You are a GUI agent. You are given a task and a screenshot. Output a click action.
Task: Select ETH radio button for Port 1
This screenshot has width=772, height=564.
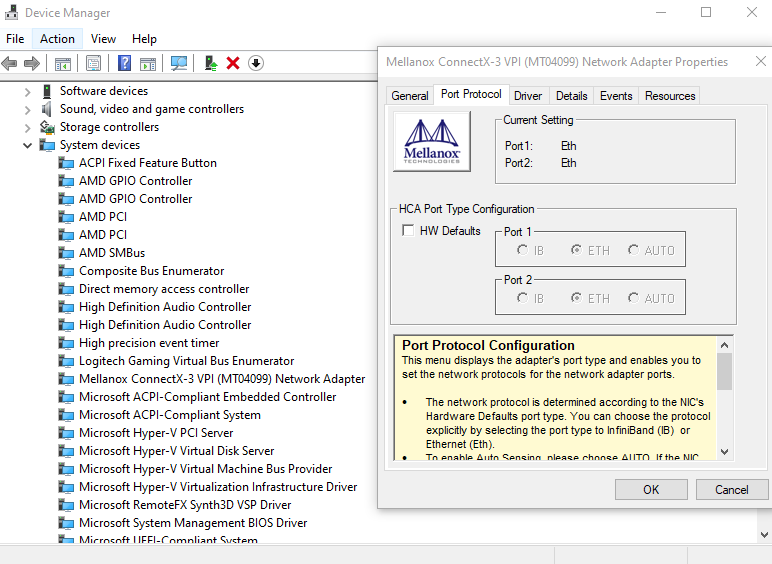(x=576, y=250)
